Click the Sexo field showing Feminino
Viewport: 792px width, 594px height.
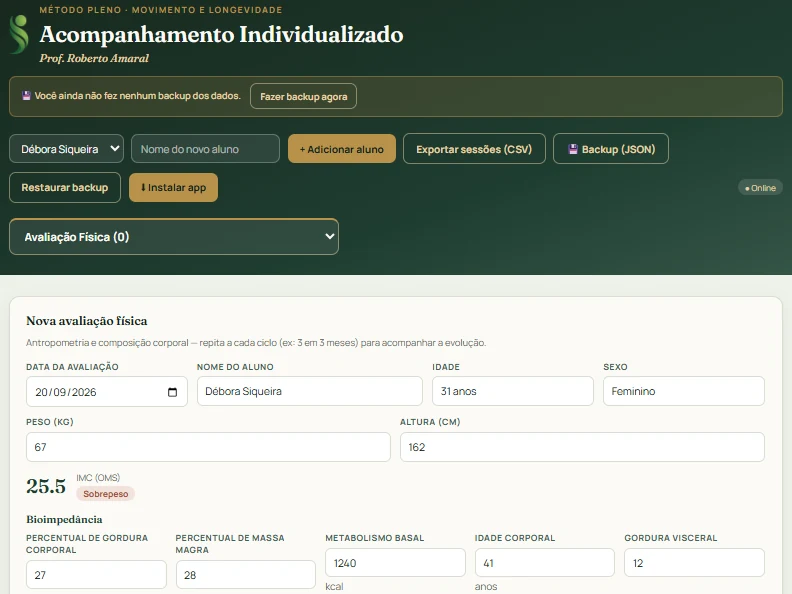[x=683, y=391]
